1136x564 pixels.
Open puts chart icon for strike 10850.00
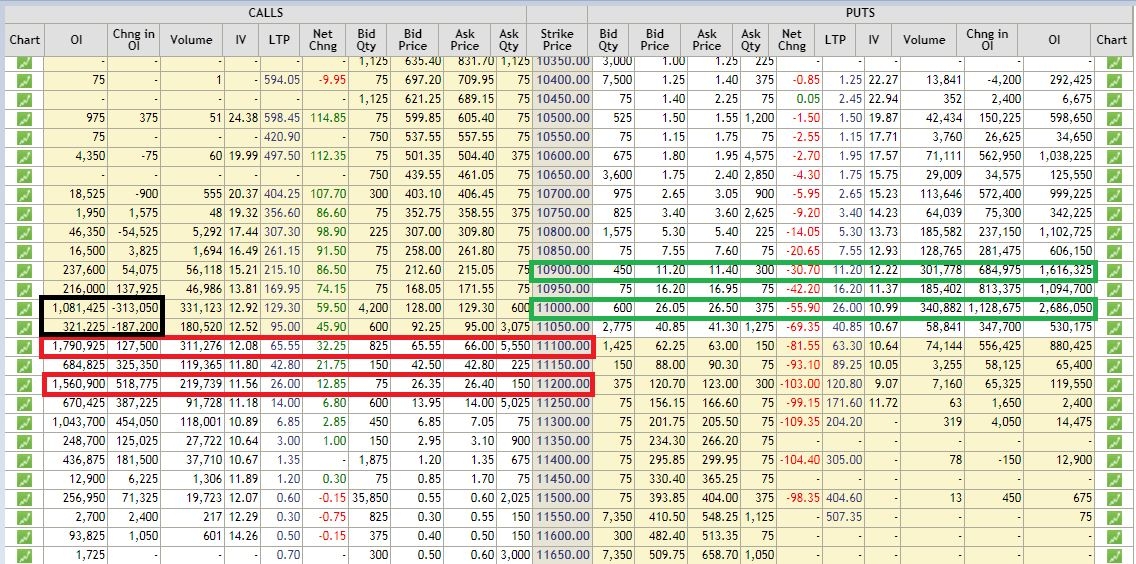[x=1114, y=250]
